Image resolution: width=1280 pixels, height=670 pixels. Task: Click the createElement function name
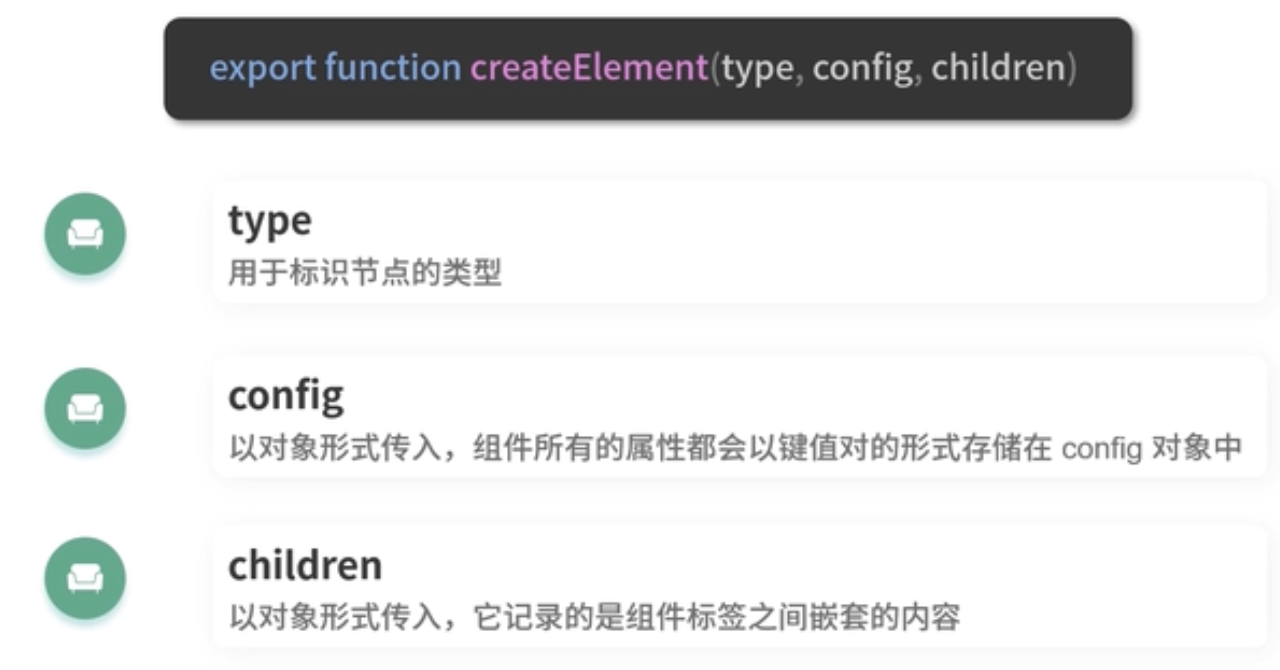(x=589, y=68)
